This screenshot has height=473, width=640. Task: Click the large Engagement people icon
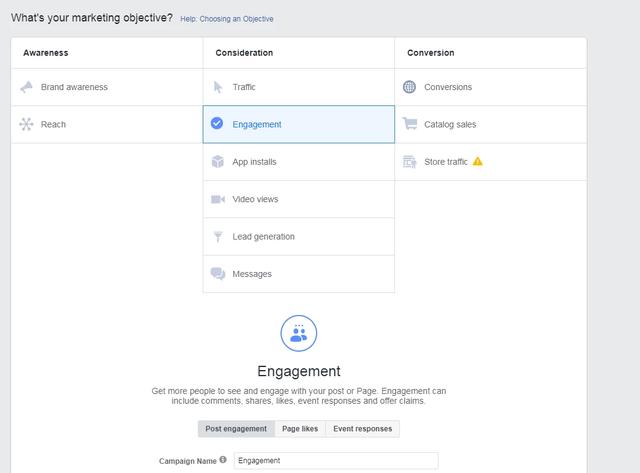pyautogui.click(x=298, y=333)
